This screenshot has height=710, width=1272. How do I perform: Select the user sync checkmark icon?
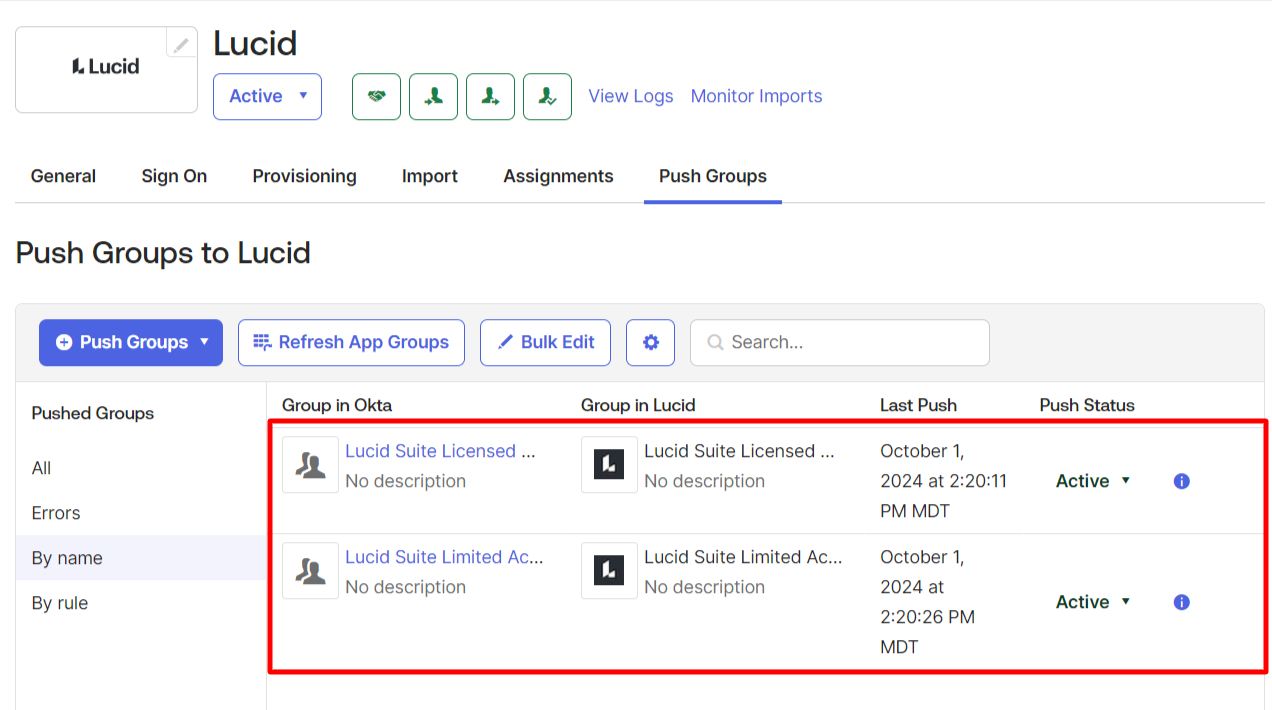547,96
